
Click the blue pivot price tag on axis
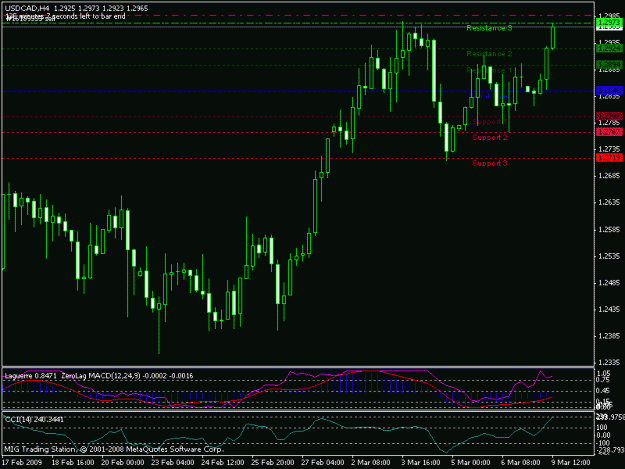(x=609, y=91)
